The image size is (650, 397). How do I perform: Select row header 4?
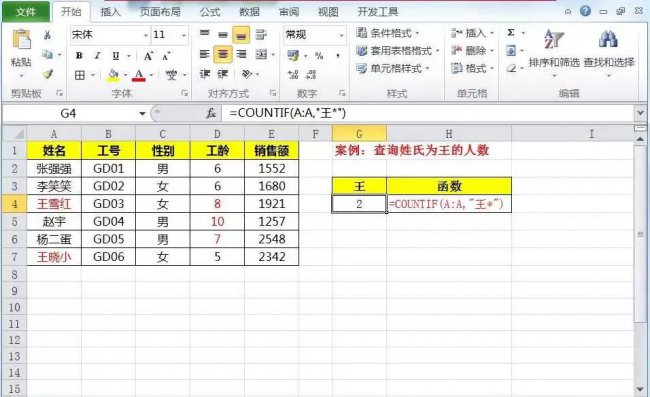[x=15, y=204]
